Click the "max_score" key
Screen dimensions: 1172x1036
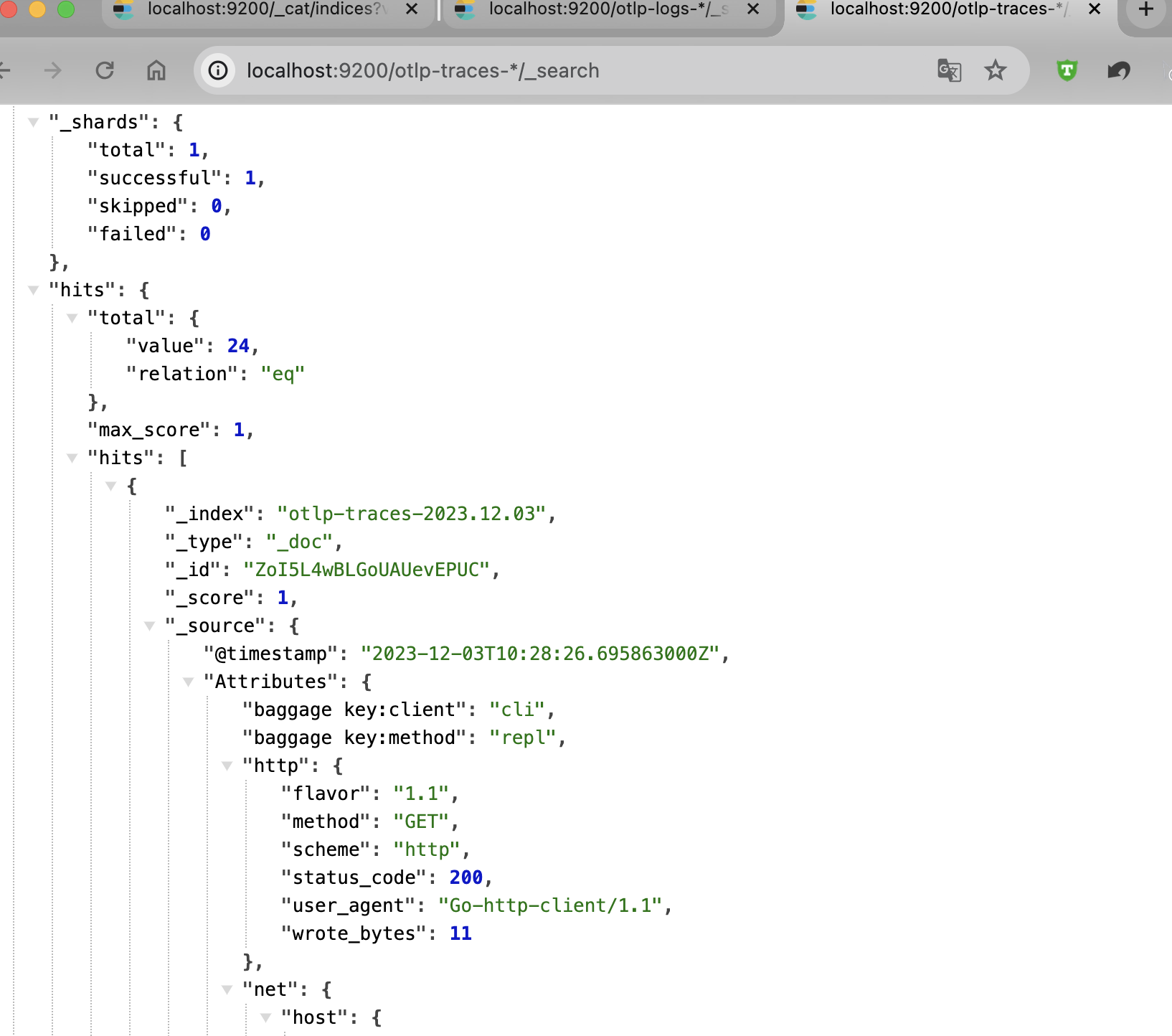click(149, 430)
